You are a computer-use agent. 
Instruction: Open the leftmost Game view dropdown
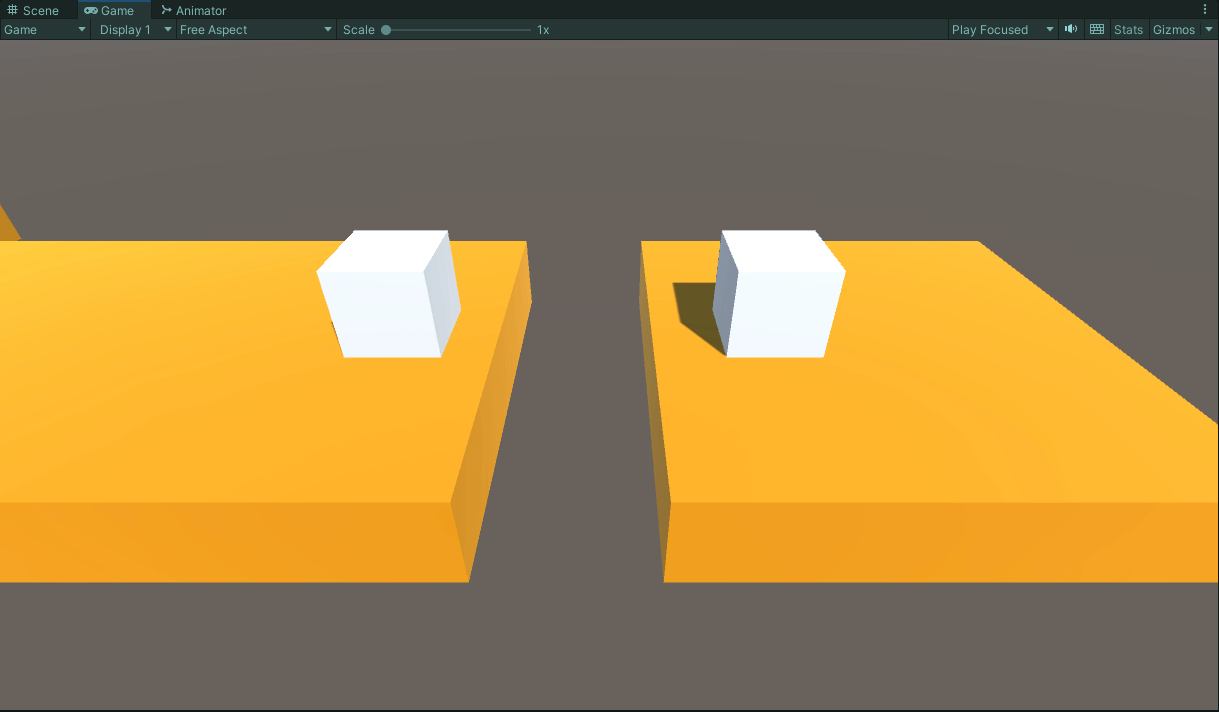pyautogui.click(x=45, y=29)
